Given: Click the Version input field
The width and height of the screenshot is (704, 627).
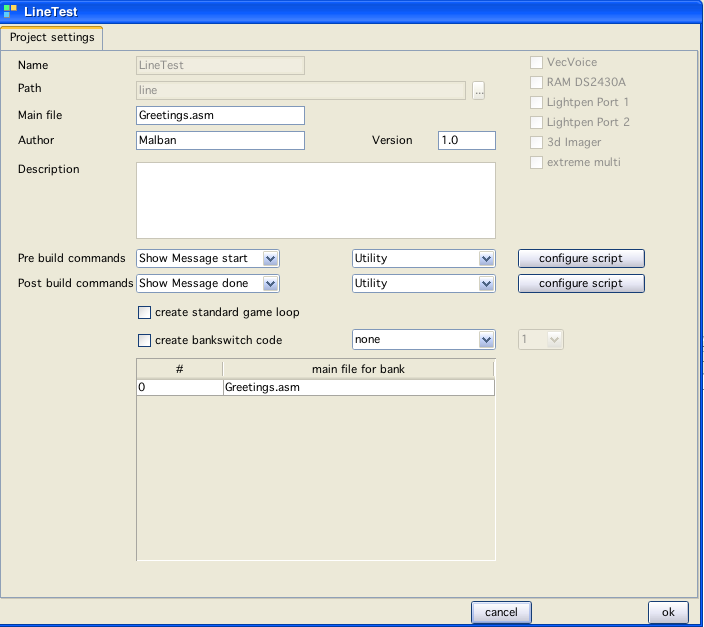Looking at the screenshot, I should (x=466, y=141).
